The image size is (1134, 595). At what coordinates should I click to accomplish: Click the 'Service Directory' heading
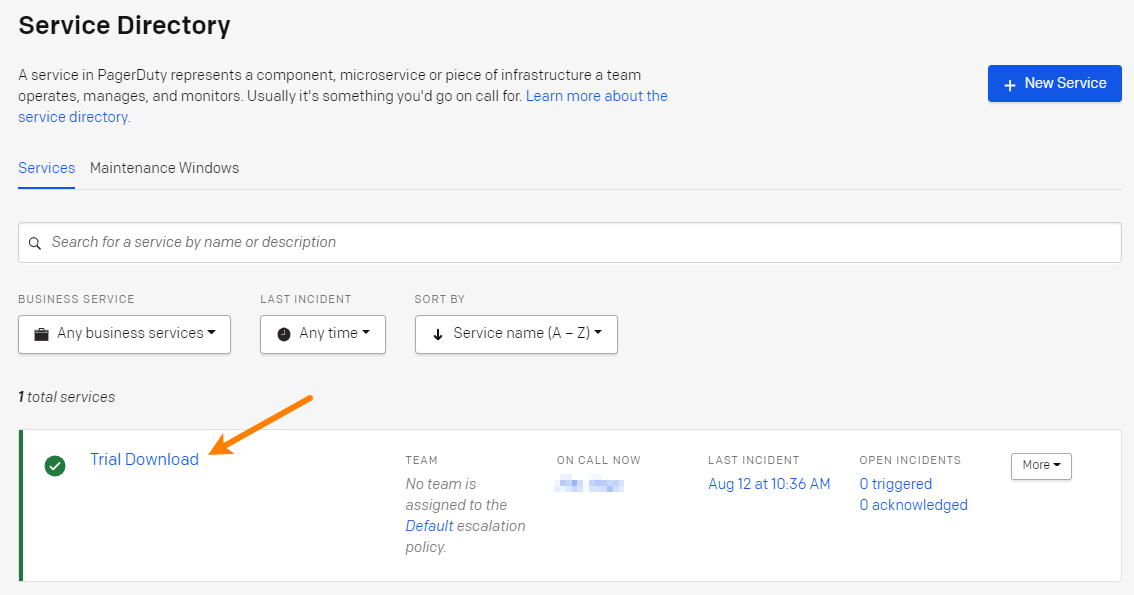pyautogui.click(x=124, y=25)
